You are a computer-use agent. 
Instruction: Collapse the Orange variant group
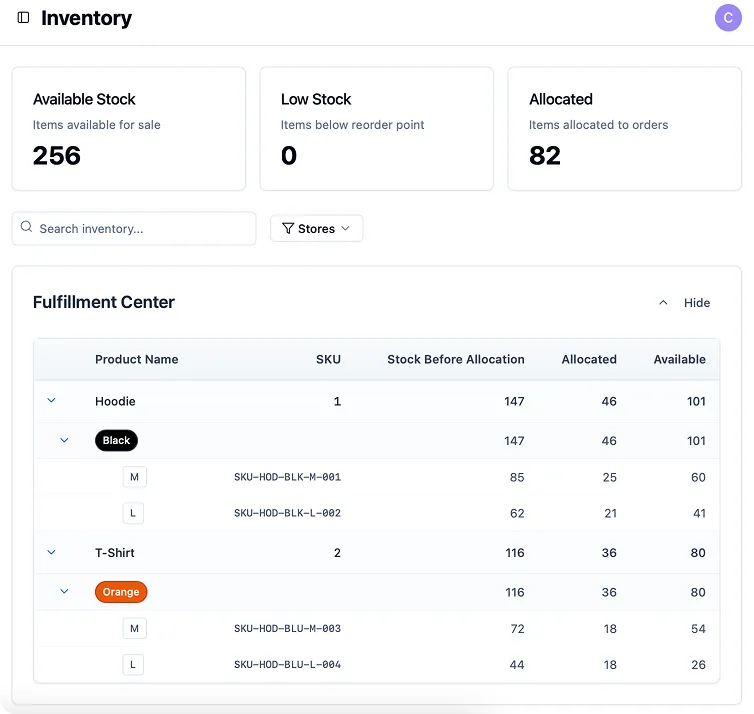point(65,592)
